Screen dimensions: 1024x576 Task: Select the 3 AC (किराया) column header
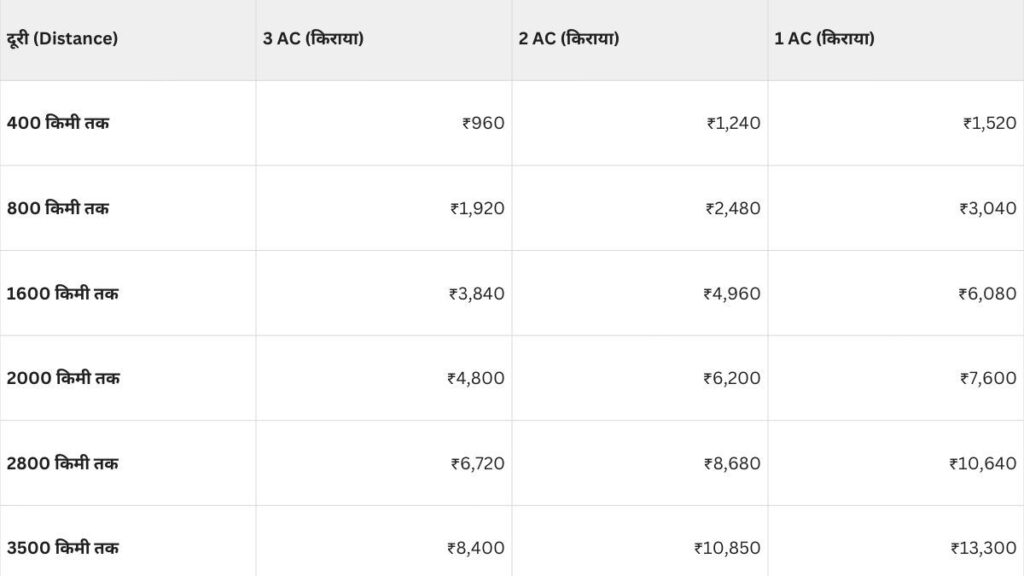tap(312, 39)
